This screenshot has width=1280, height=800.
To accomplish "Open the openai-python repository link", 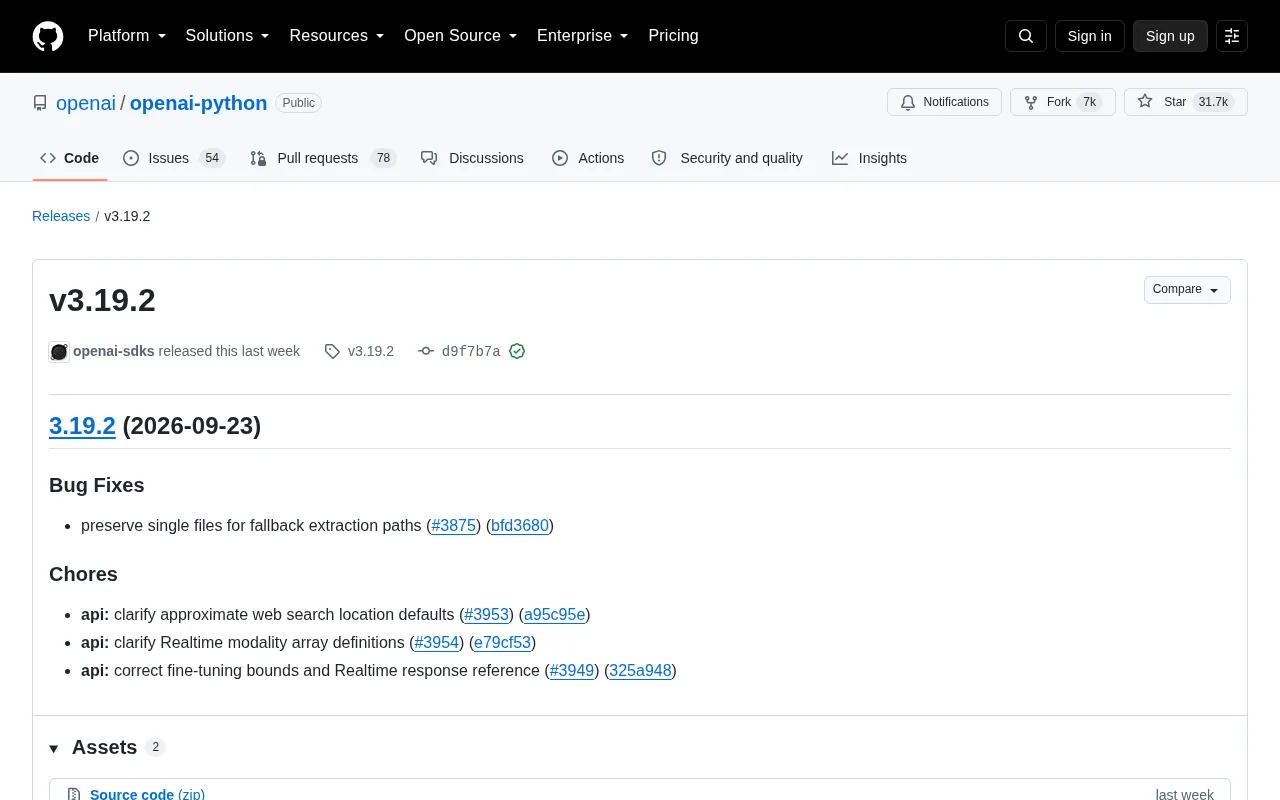I will coord(198,103).
